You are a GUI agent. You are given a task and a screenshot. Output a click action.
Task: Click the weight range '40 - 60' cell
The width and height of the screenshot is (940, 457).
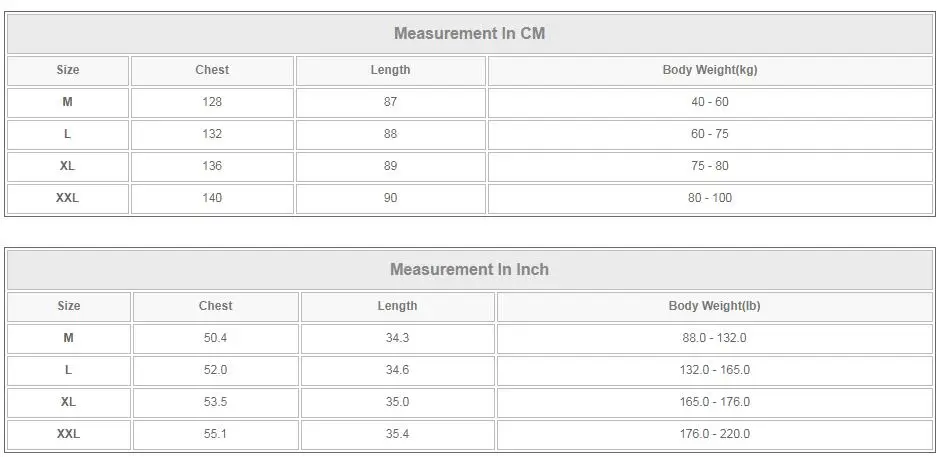pos(710,102)
